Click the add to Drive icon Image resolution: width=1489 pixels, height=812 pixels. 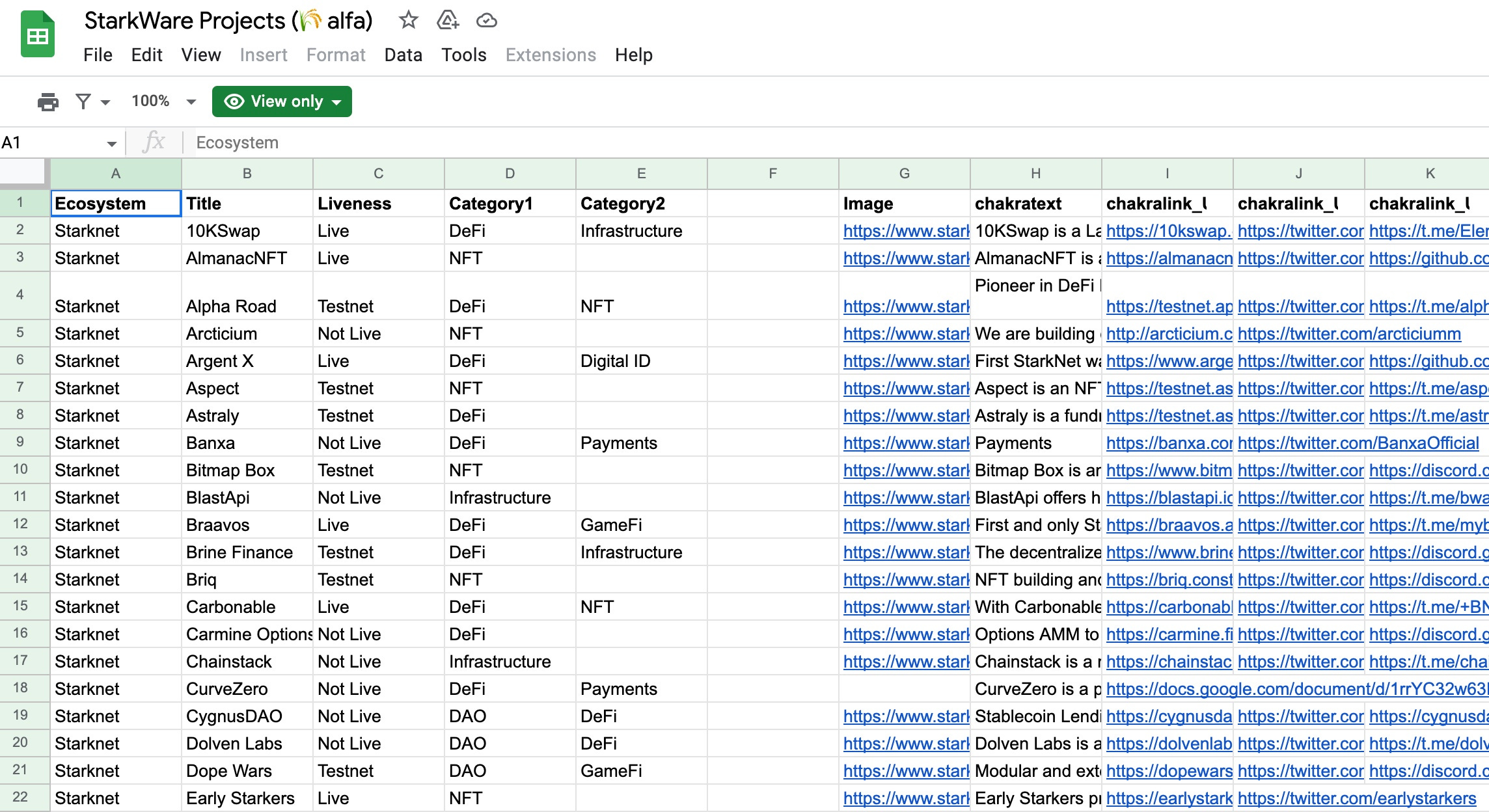pyautogui.click(x=448, y=20)
